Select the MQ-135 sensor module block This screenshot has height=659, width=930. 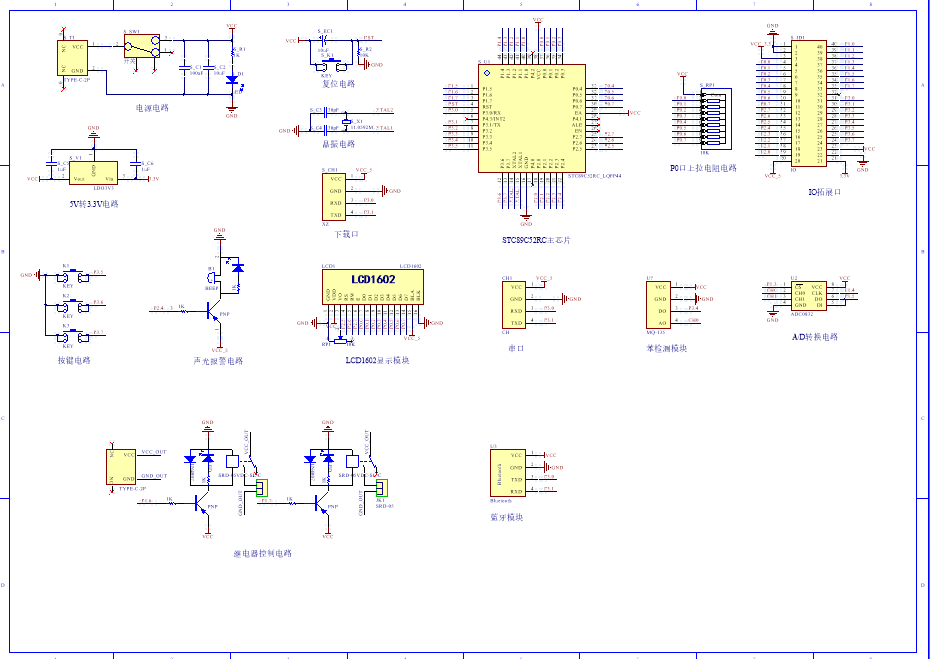click(658, 305)
